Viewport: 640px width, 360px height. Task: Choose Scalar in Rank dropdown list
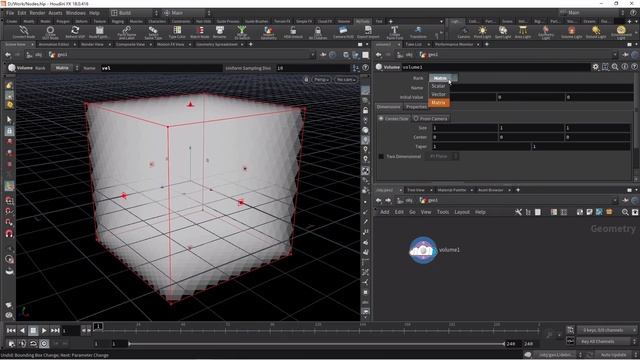point(439,86)
